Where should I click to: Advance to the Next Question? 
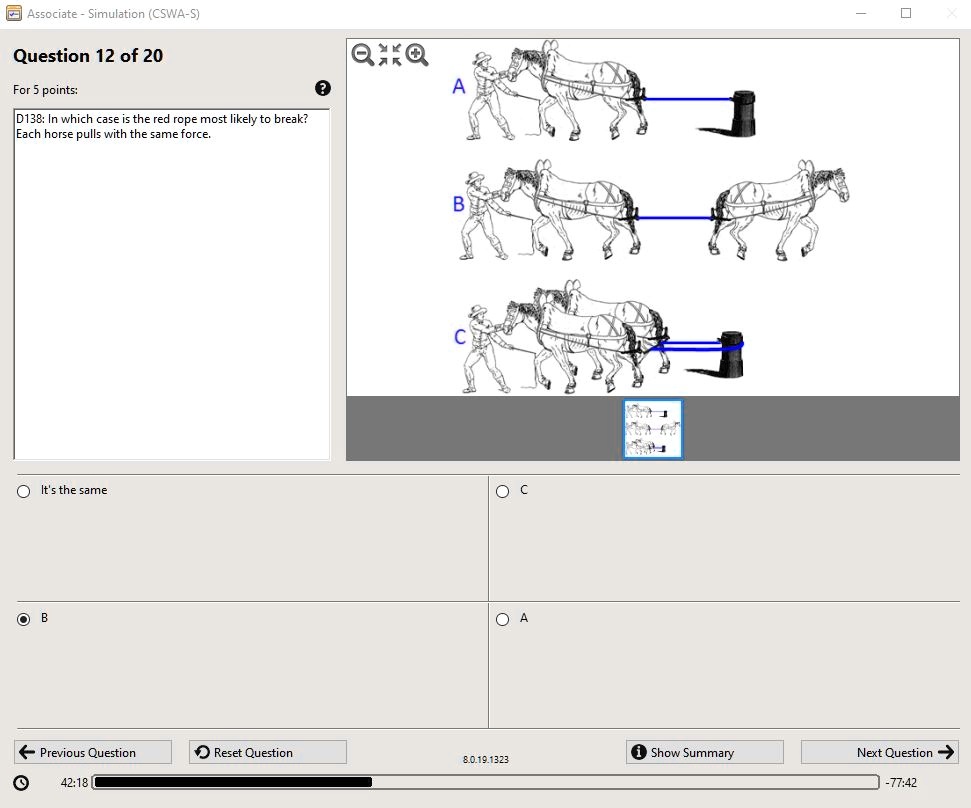[x=879, y=751]
